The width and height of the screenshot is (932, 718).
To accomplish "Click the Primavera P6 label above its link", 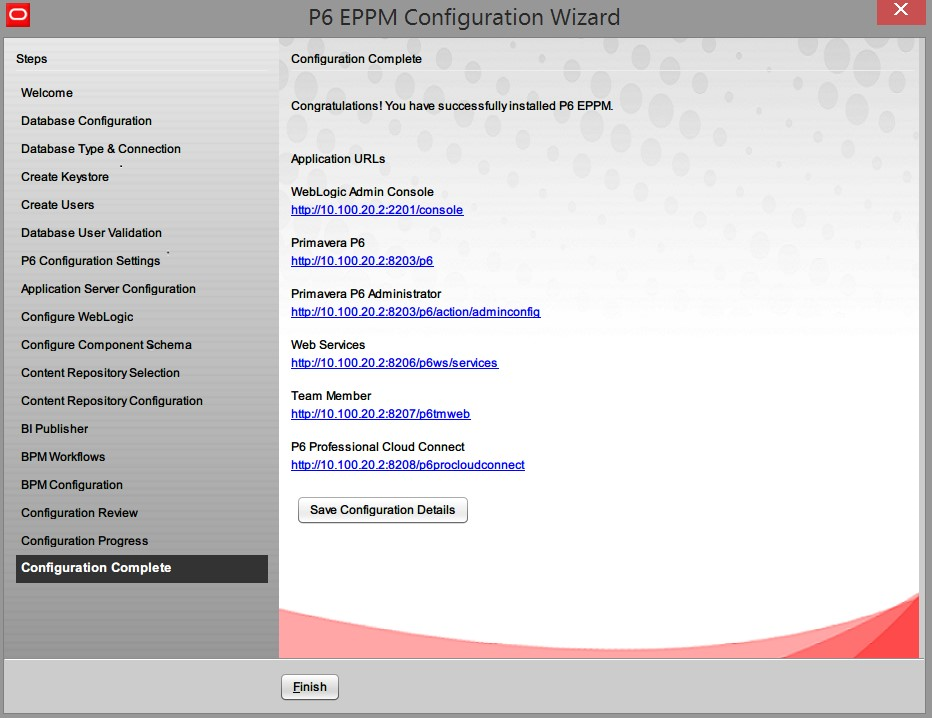I will click(328, 243).
